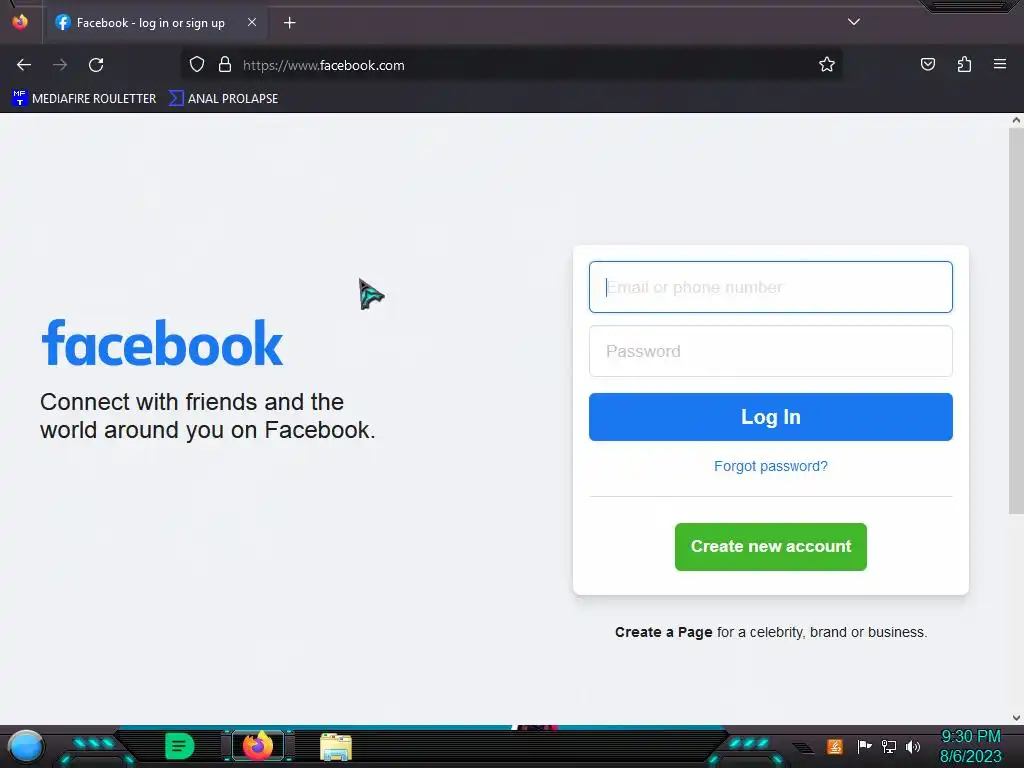Click the blue Log In button
Screen dimensions: 1024x768
[x=771, y=417]
